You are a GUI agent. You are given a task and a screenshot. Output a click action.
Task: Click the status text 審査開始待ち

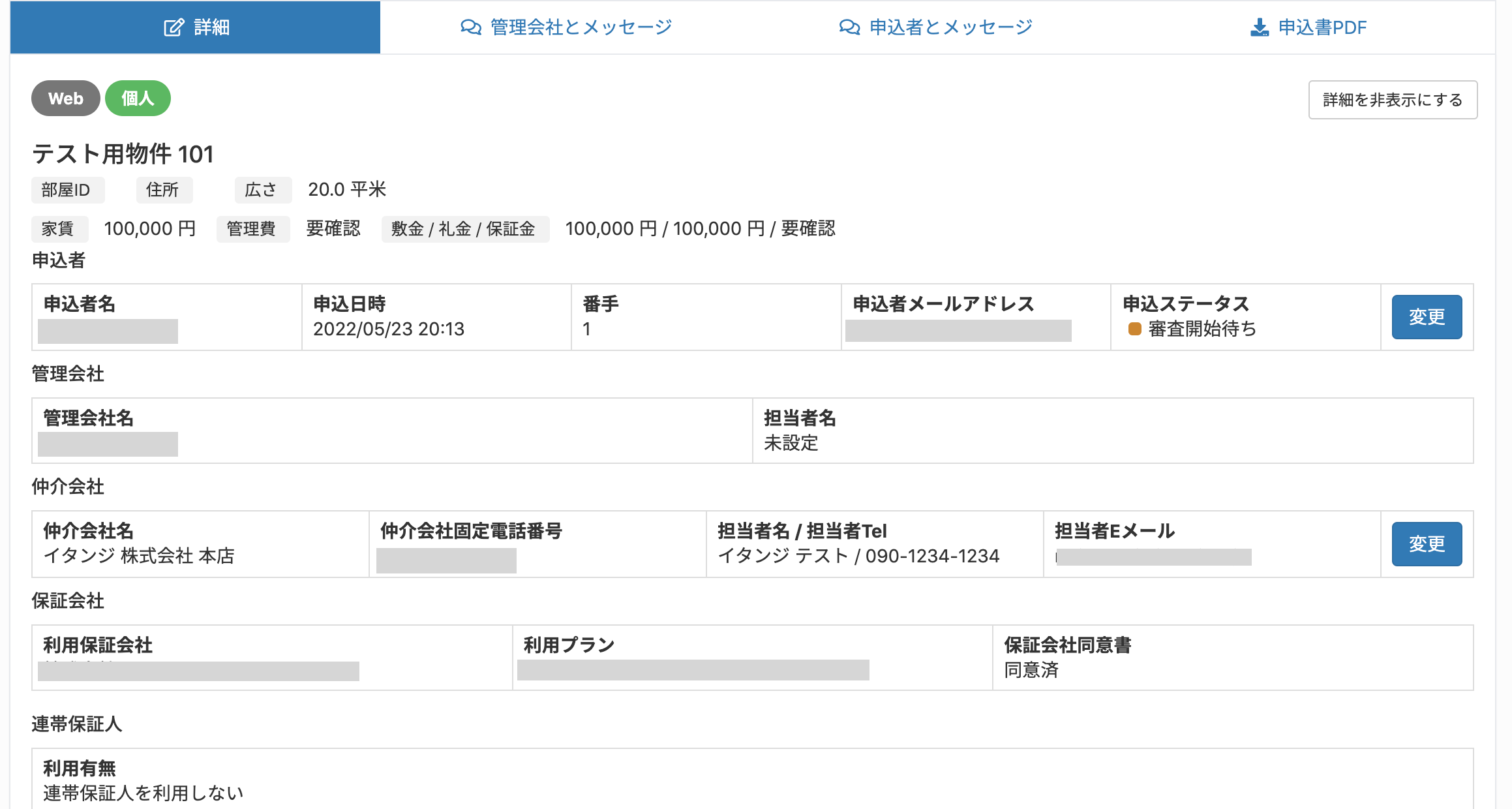tap(1202, 329)
